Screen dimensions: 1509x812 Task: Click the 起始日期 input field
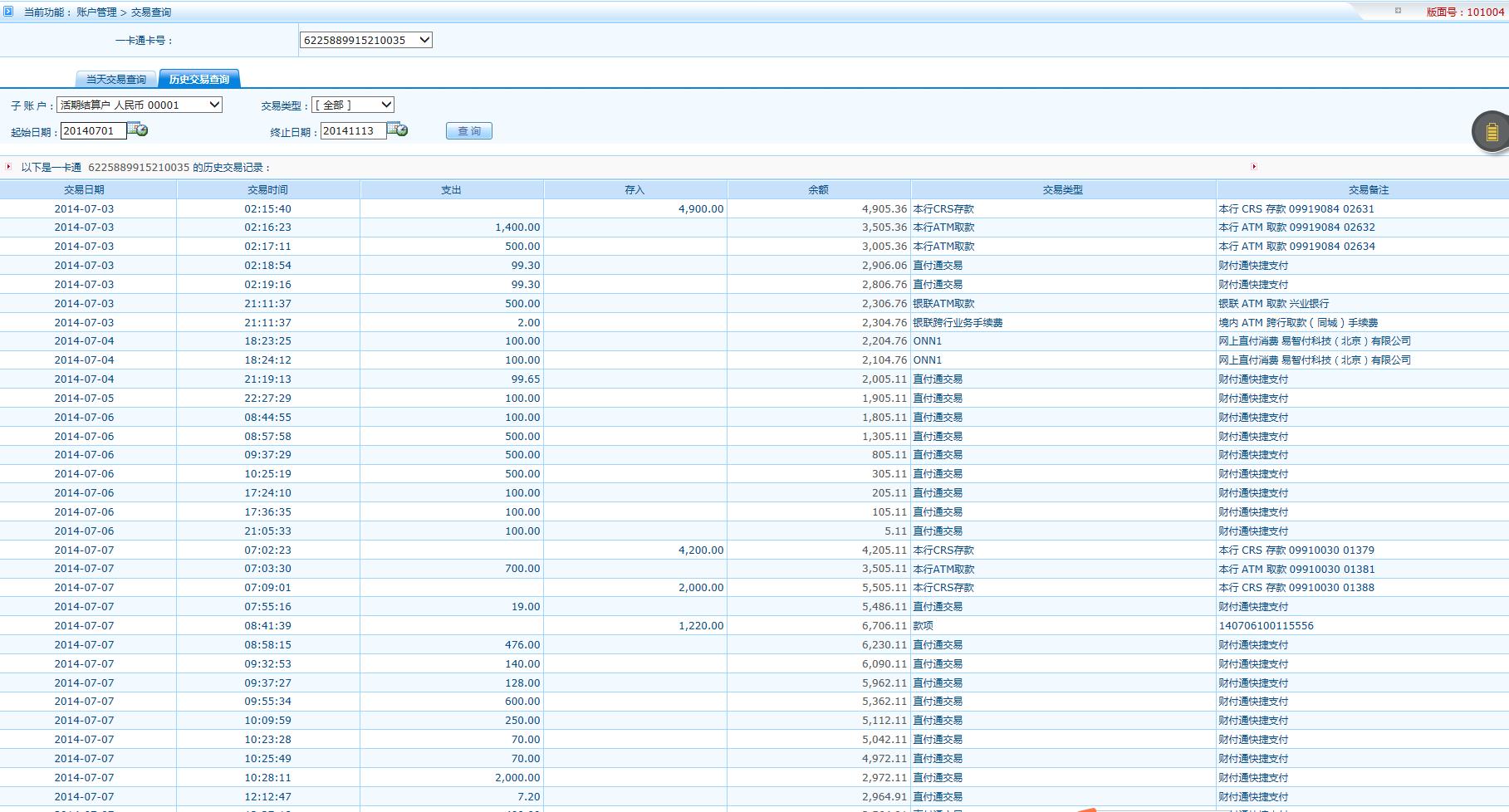pos(93,130)
